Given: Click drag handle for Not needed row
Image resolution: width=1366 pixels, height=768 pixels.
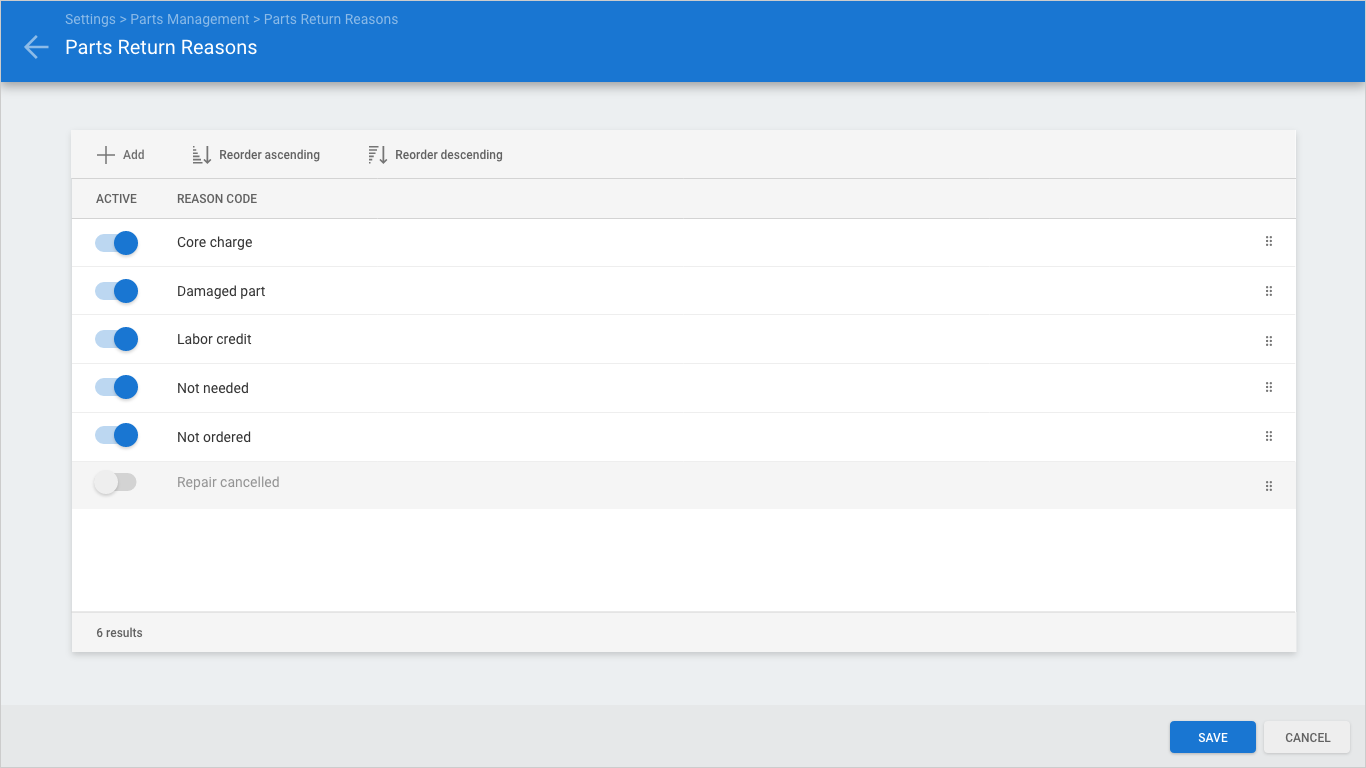Looking at the screenshot, I should (1268, 388).
